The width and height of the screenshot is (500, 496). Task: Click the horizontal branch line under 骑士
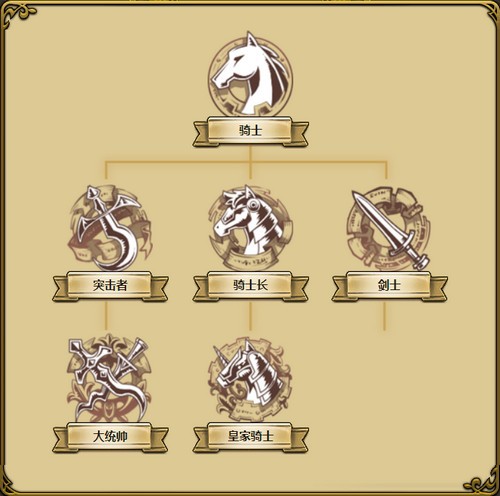pos(246,162)
